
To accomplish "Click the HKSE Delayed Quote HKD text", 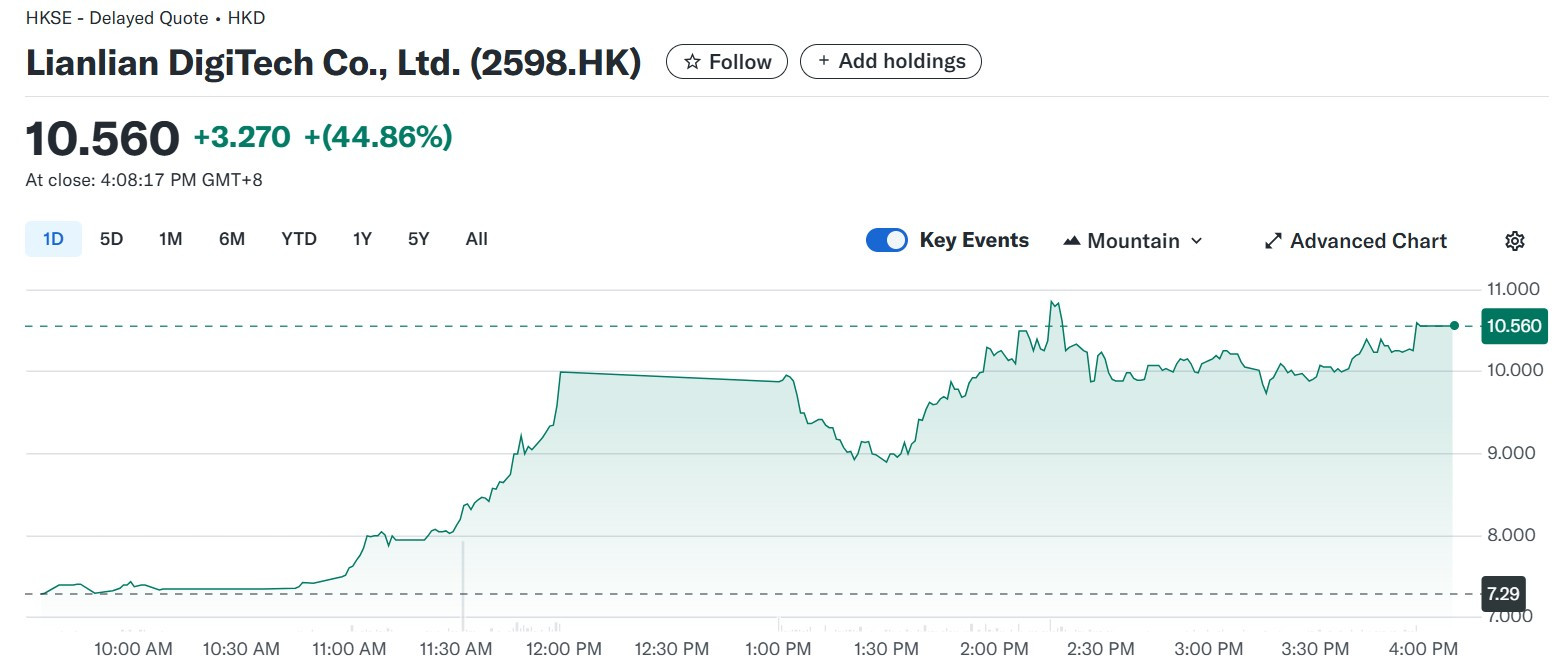I will click(x=146, y=18).
